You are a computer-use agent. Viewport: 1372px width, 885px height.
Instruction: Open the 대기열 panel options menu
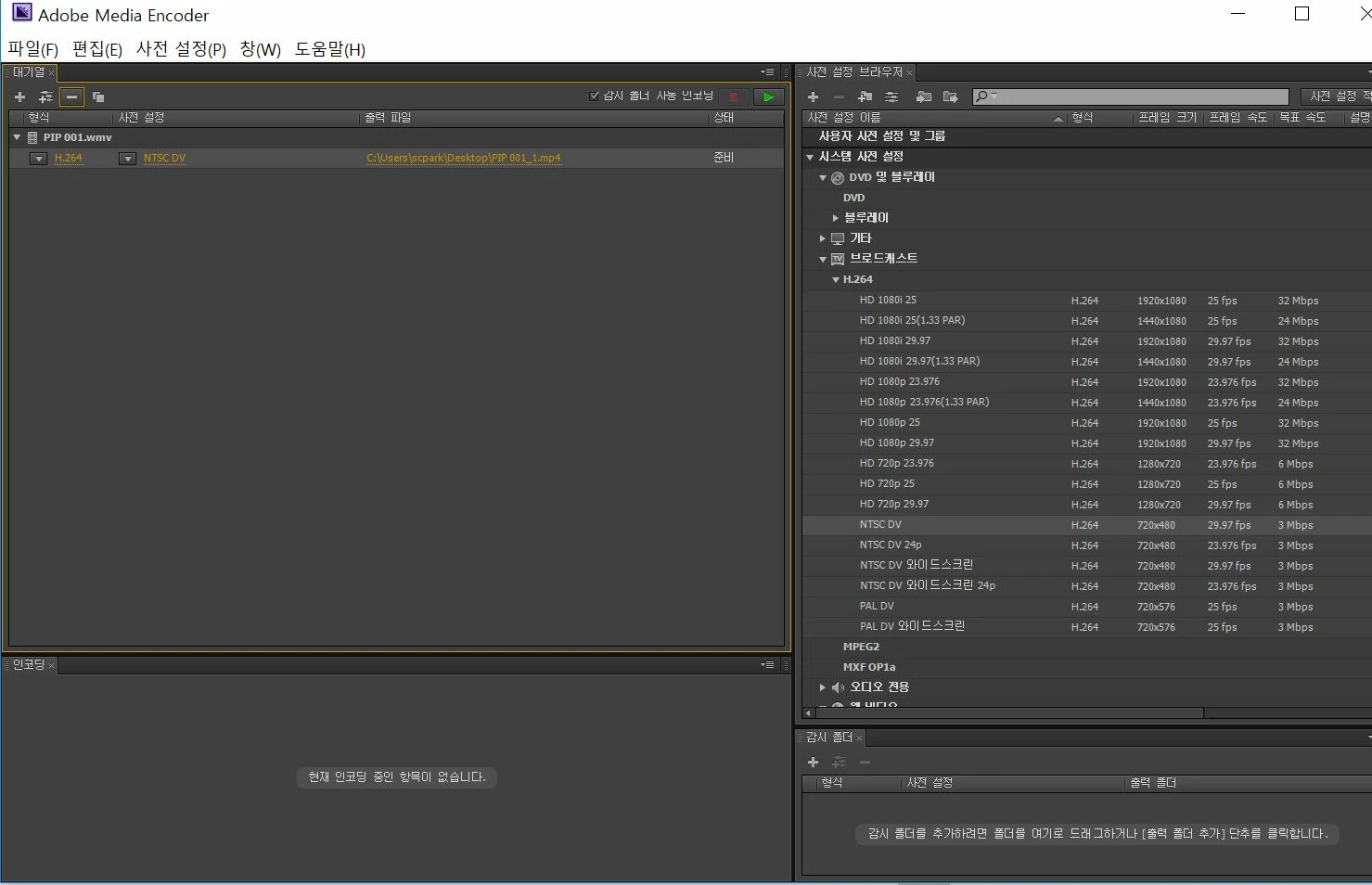(x=767, y=72)
